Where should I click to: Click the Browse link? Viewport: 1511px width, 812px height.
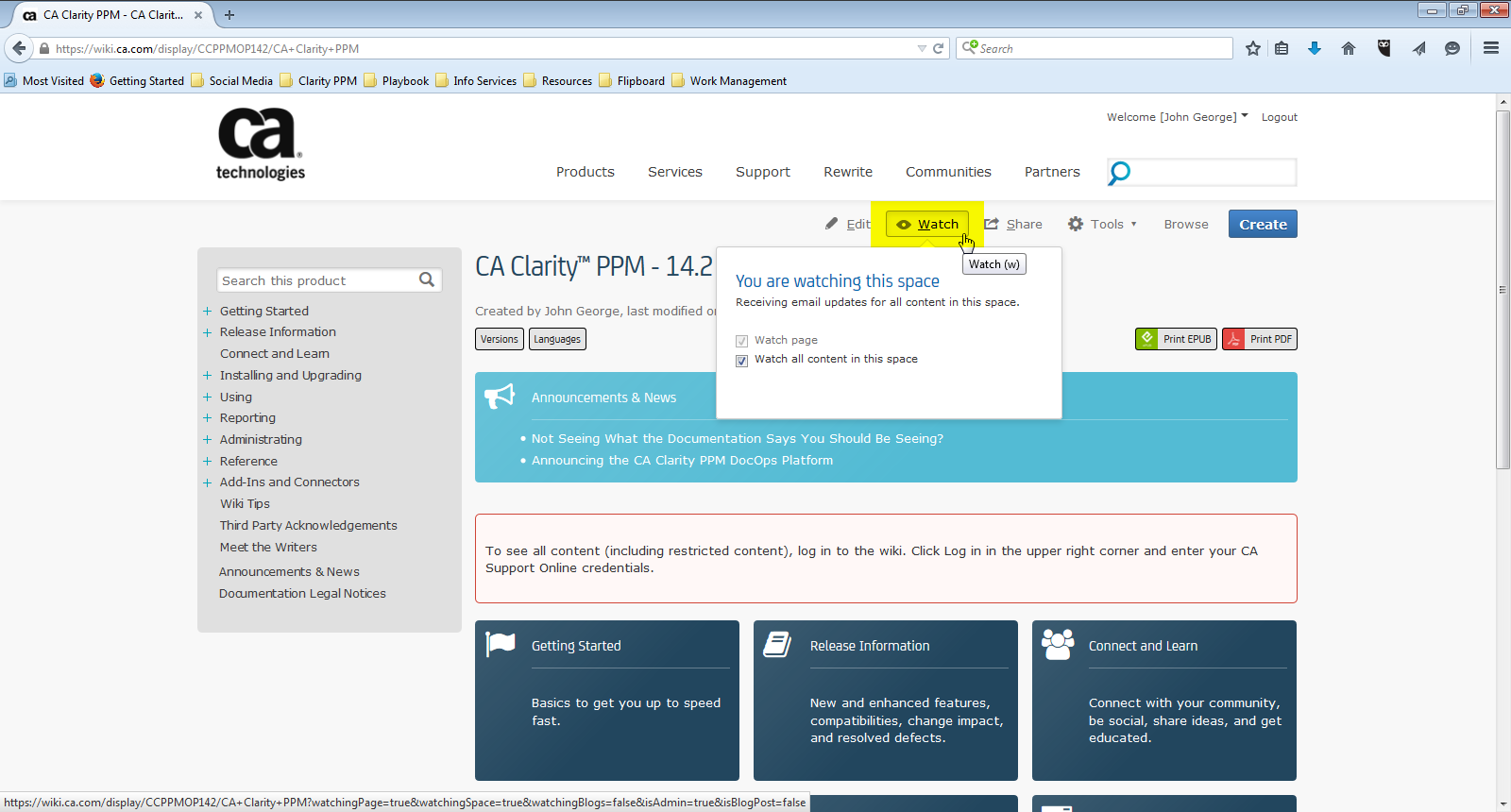pyautogui.click(x=1186, y=224)
